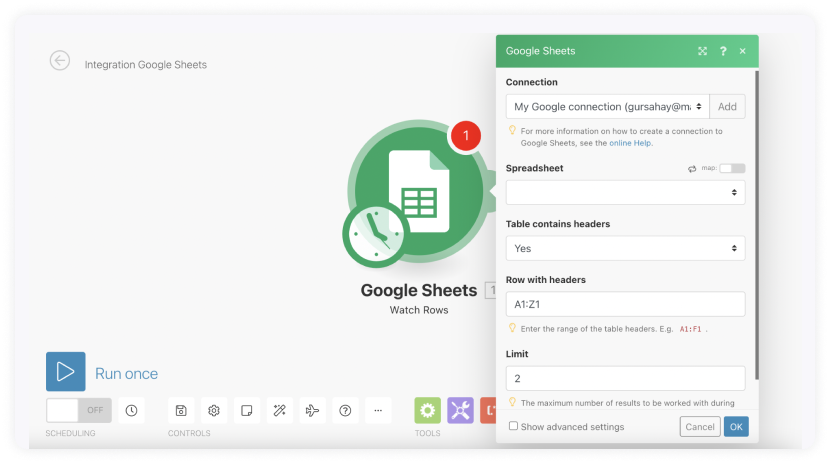Open help in the Google Sheets panel header
Image resolution: width=830 pixels, height=464 pixels.
click(x=723, y=51)
